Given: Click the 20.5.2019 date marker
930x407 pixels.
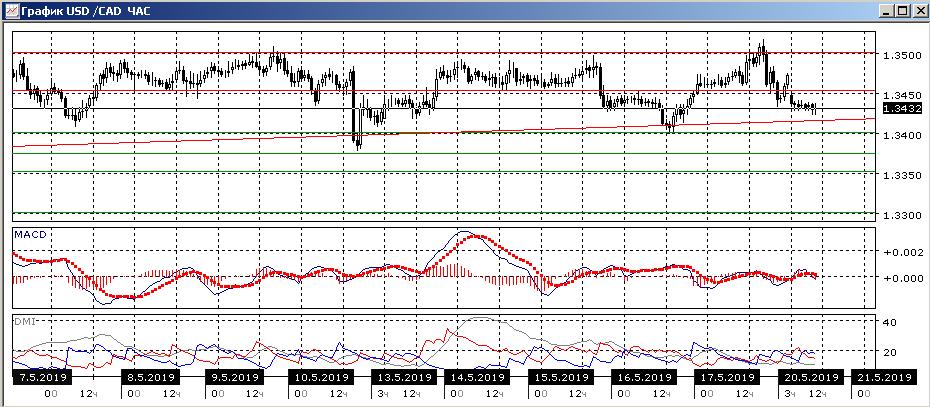Looking at the screenshot, I should pos(810,377).
